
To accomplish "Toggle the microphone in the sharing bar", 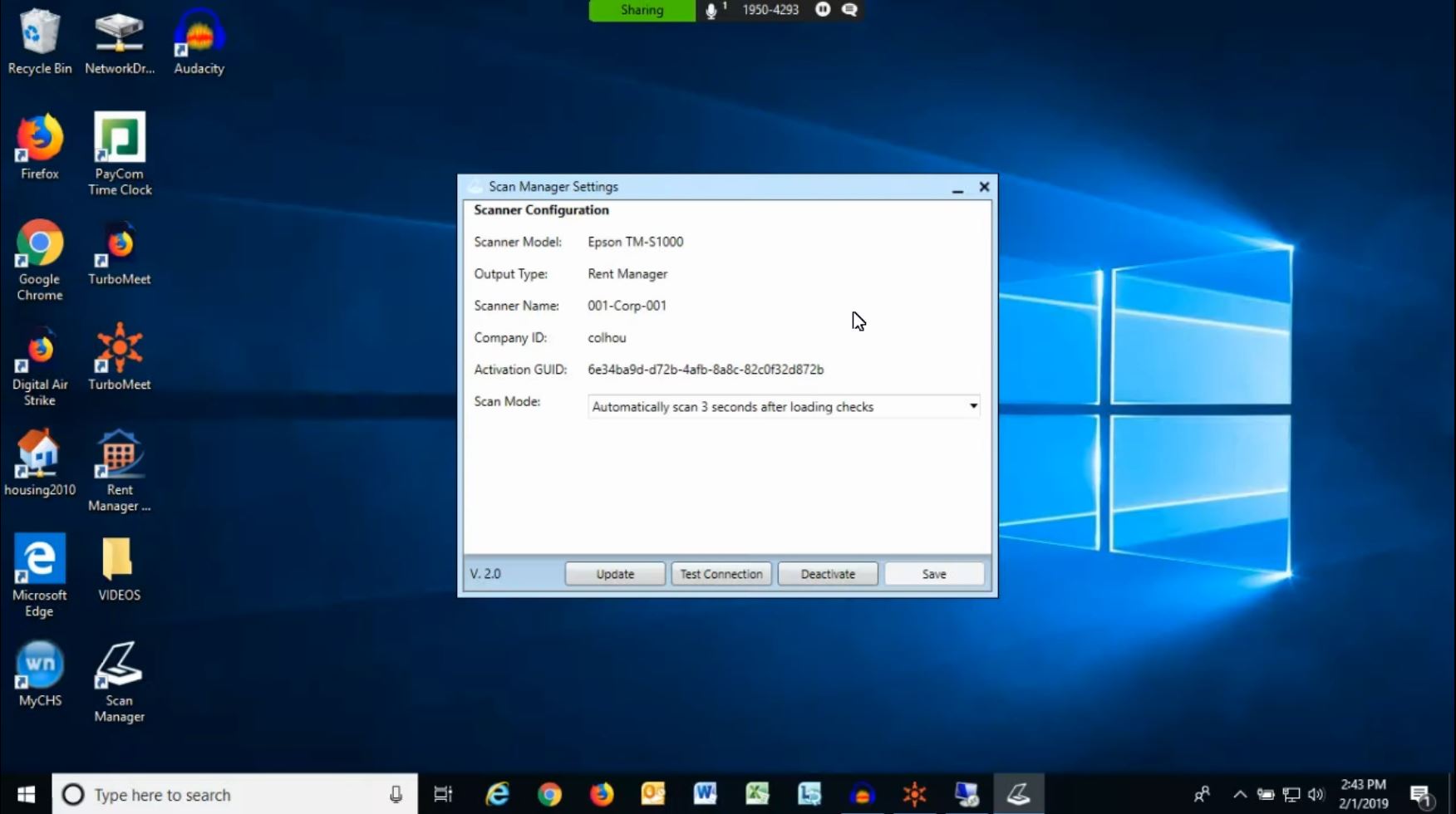I will (713, 10).
